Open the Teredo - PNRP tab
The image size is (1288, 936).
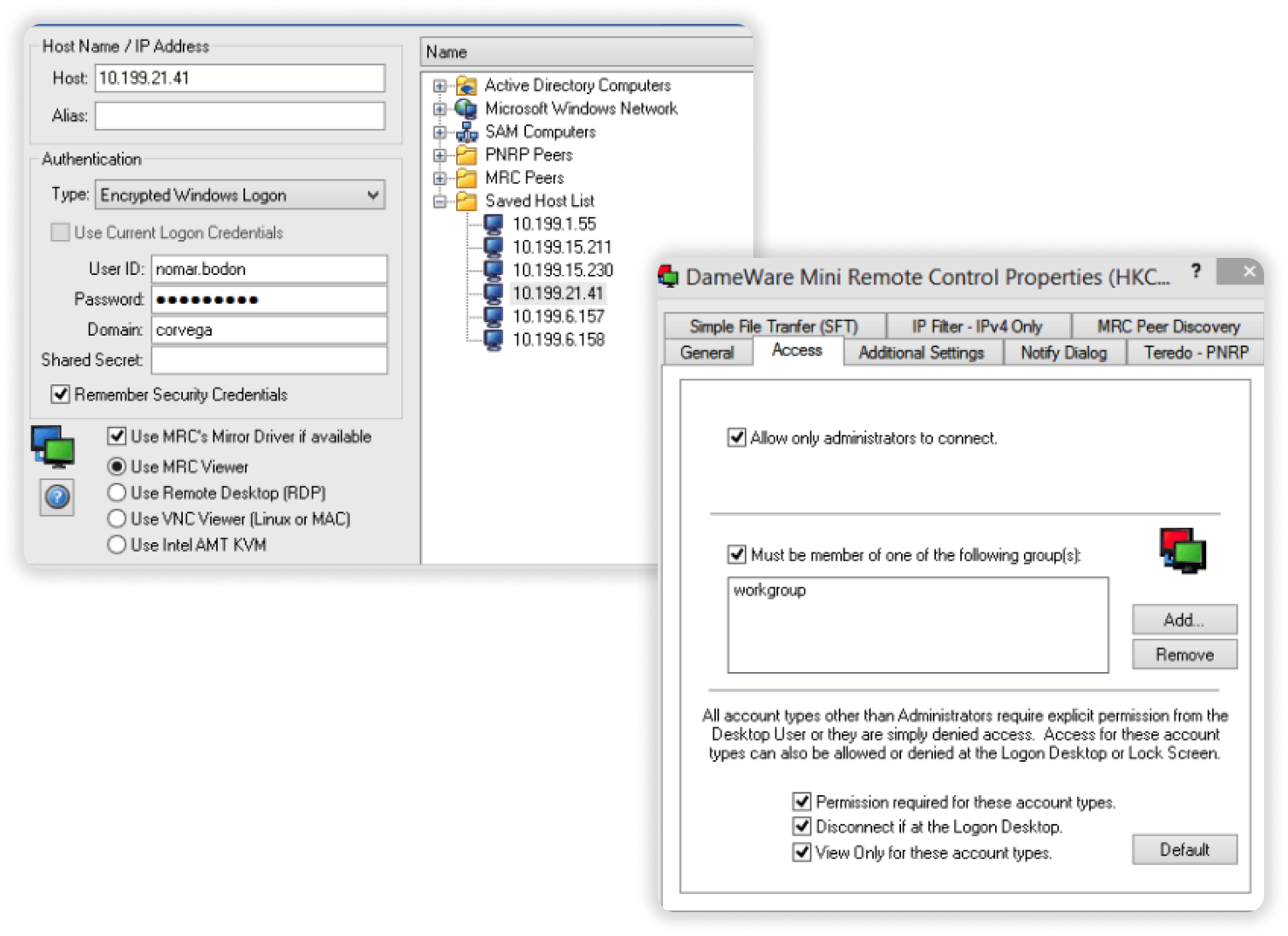(x=1196, y=353)
